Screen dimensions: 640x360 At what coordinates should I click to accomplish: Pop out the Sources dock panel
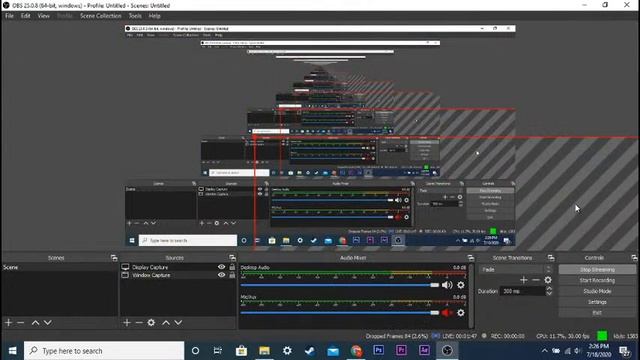[232, 258]
